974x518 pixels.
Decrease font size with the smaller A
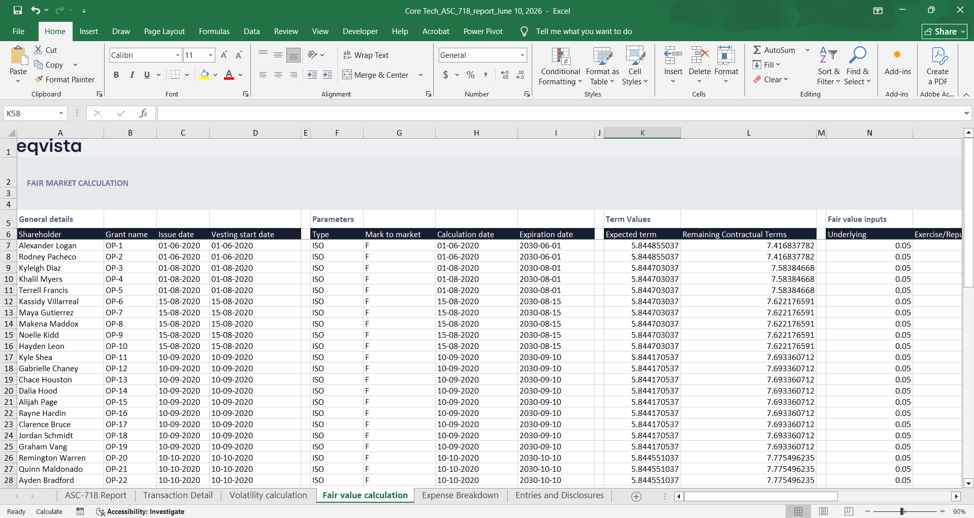pyautogui.click(x=239, y=55)
